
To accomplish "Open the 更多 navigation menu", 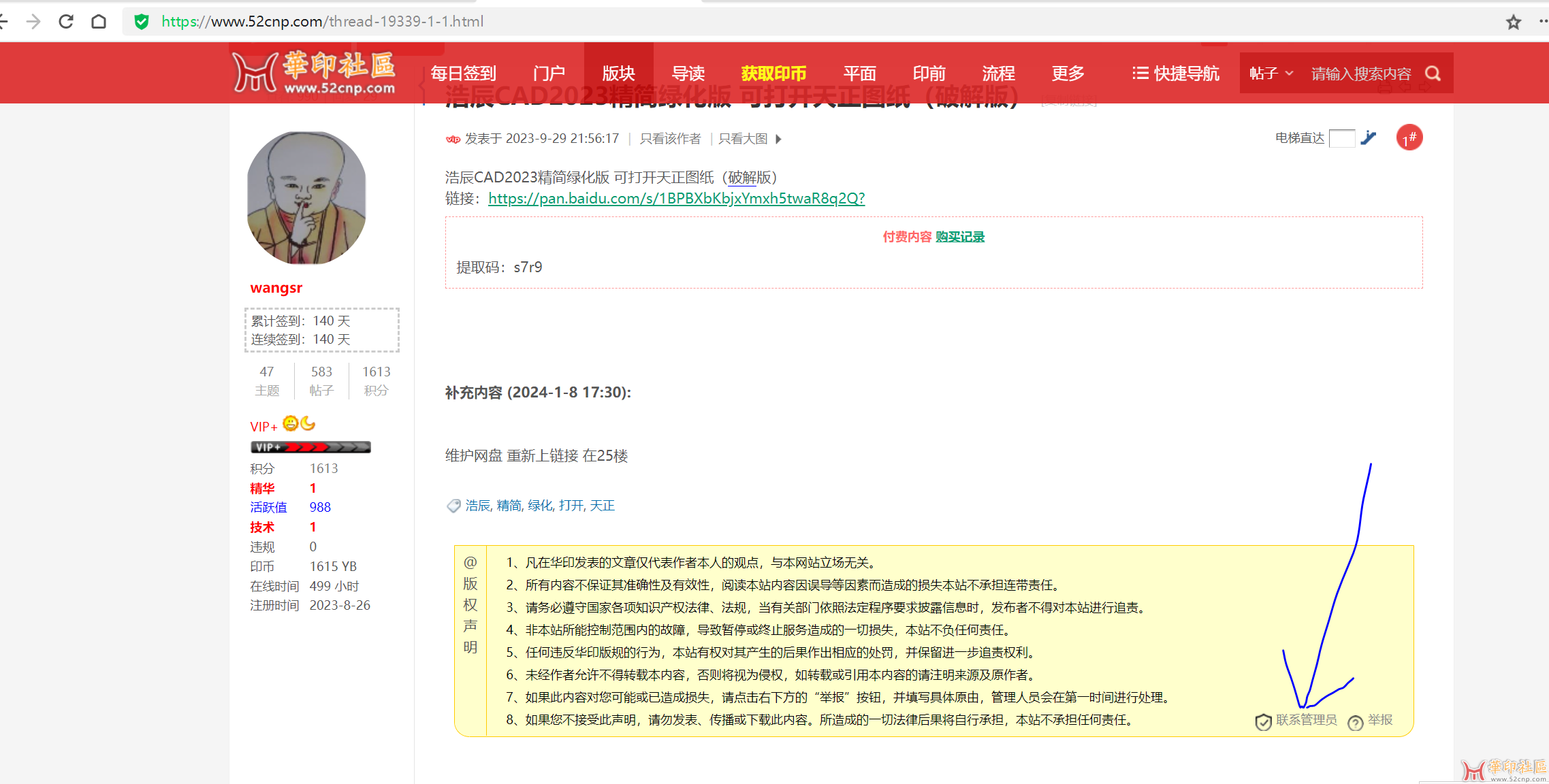I will point(1067,73).
